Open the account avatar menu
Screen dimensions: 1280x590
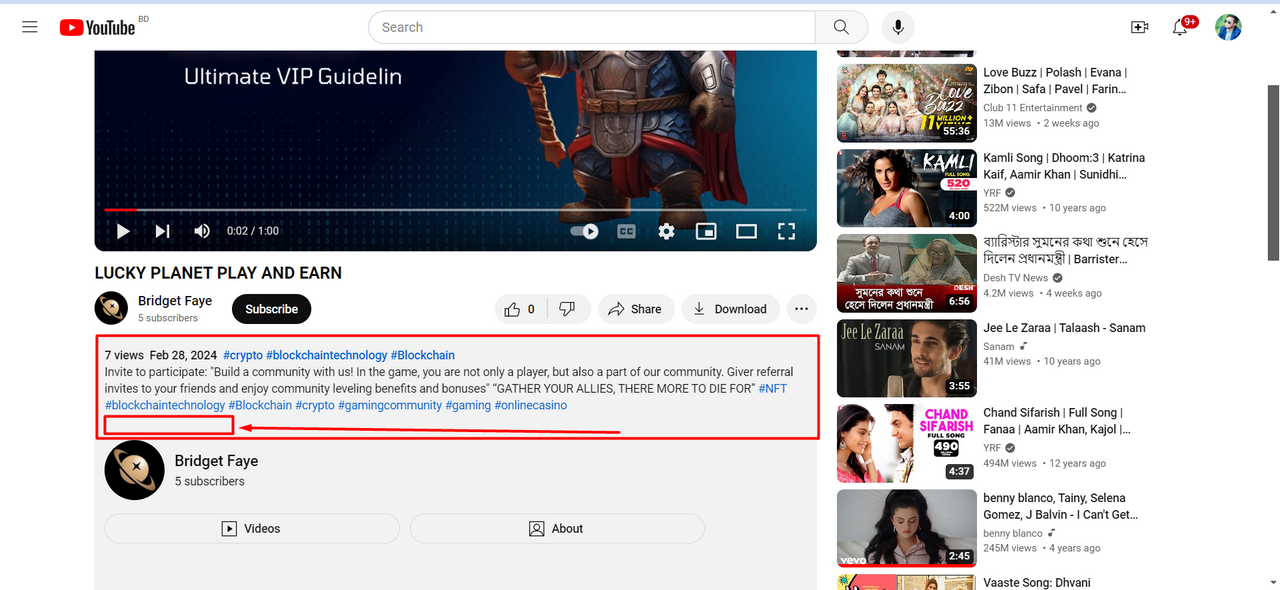(x=1228, y=27)
